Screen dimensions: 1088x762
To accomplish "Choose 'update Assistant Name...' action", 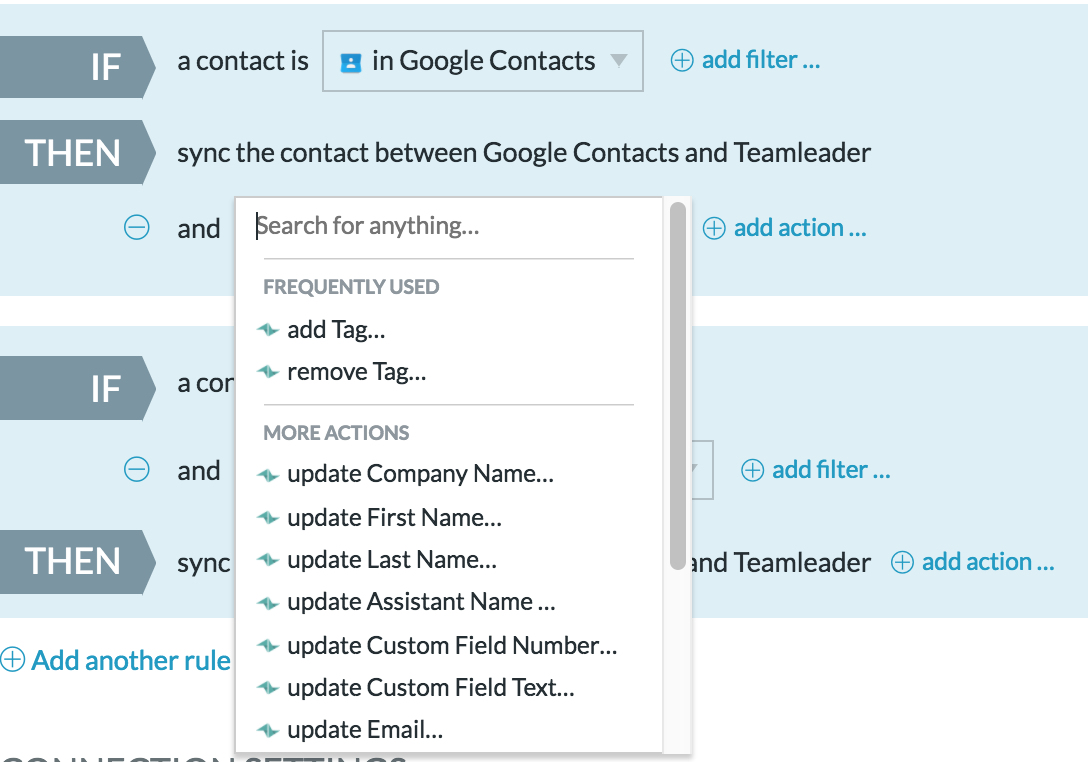I will [421, 602].
